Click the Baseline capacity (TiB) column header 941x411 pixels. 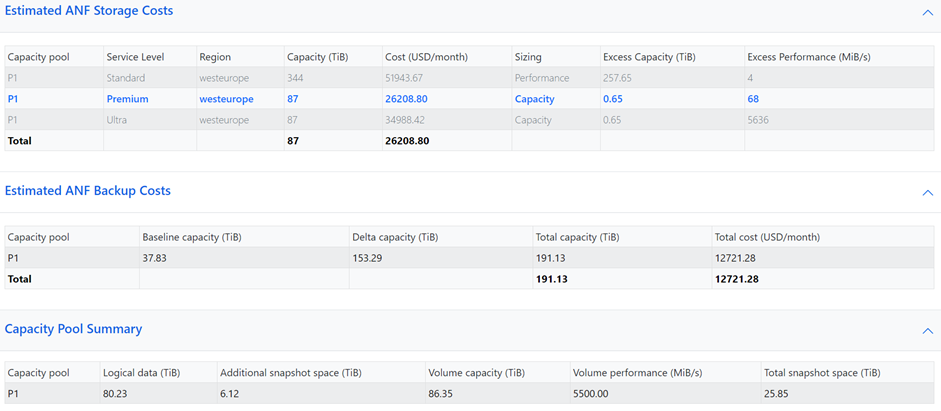(191, 237)
